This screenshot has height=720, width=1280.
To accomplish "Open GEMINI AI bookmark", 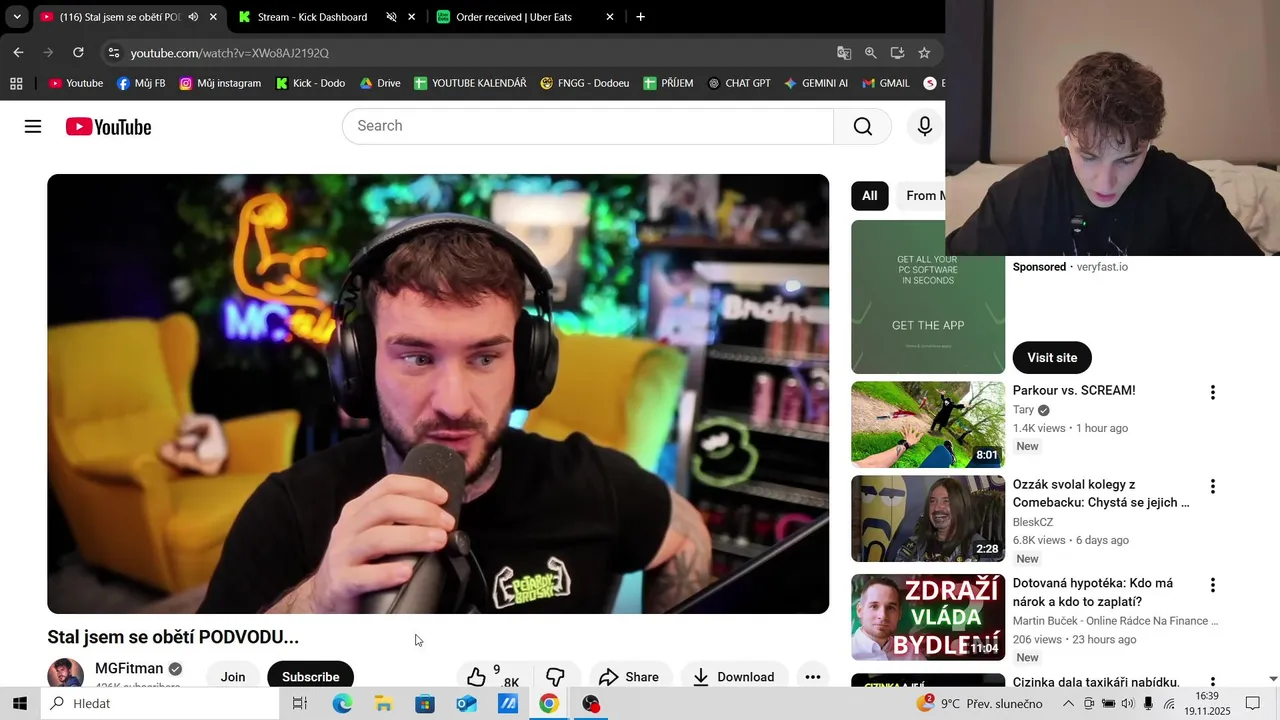I will [816, 83].
